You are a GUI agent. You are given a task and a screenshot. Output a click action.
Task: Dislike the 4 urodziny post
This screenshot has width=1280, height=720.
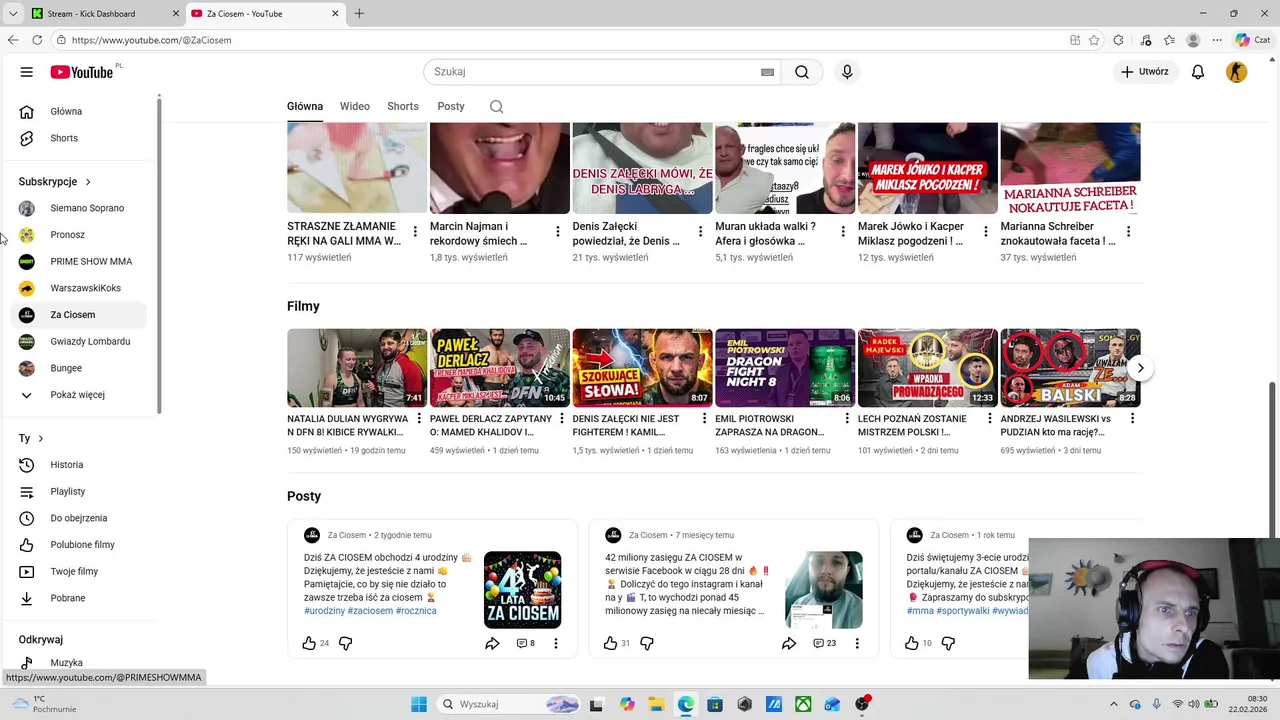(x=346, y=643)
